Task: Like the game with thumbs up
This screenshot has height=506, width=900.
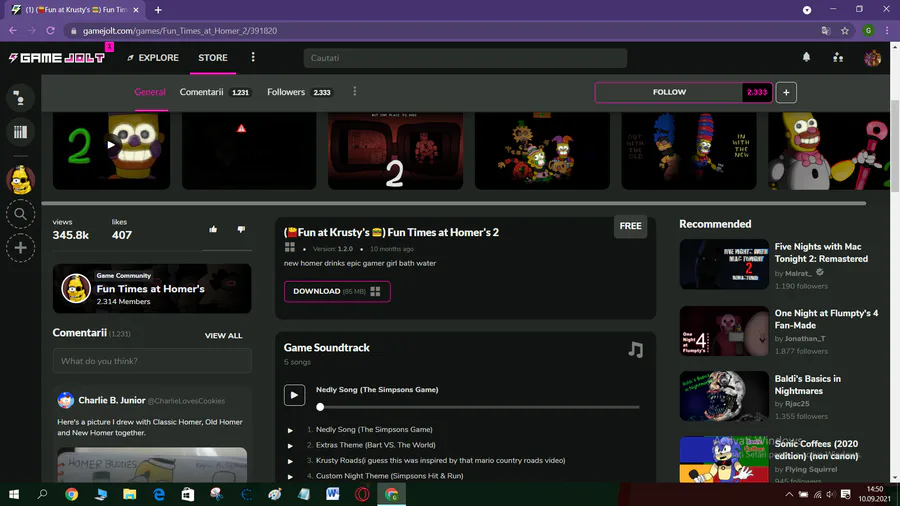Action: click(x=213, y=229)
